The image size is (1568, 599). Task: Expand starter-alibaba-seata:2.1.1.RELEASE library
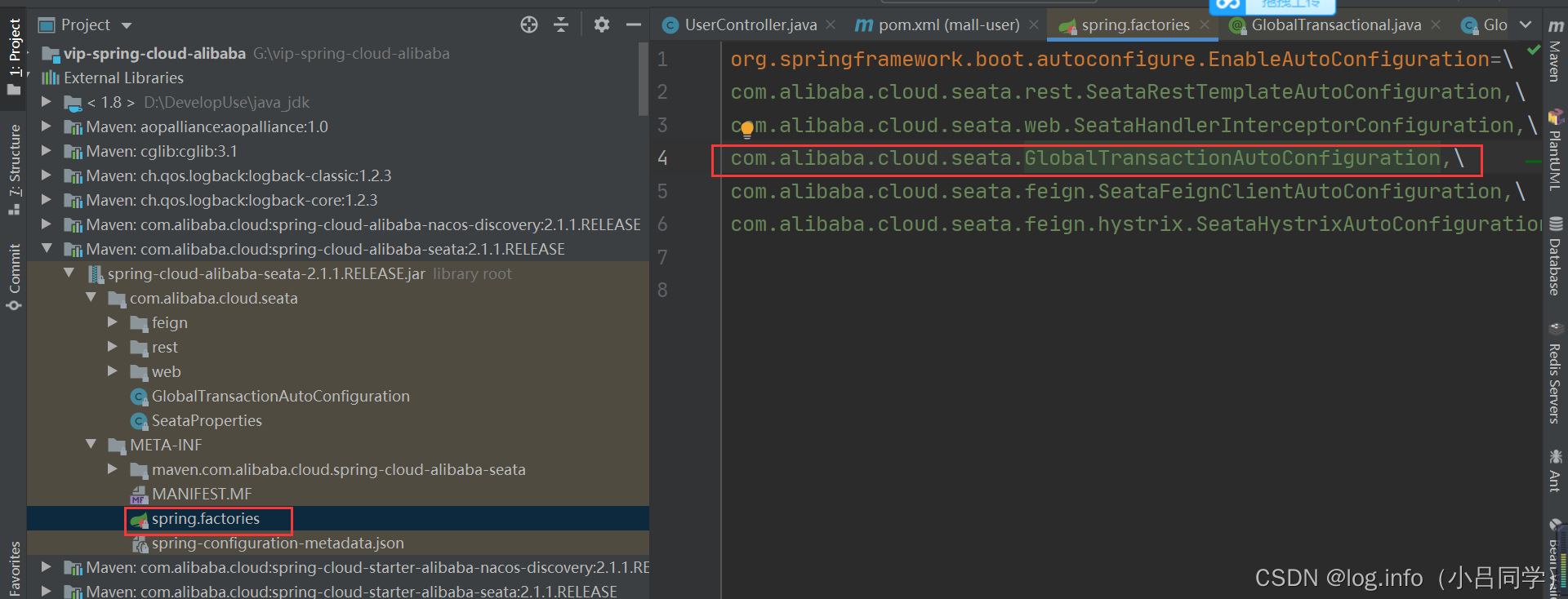tap(47, 591)
